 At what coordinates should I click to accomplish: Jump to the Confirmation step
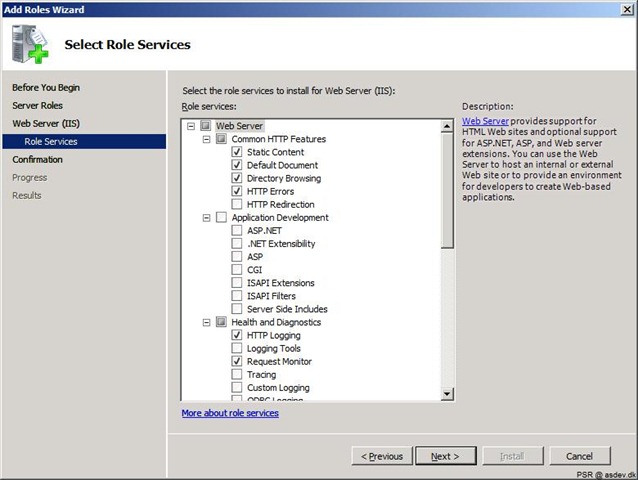[x=37, y=159]
